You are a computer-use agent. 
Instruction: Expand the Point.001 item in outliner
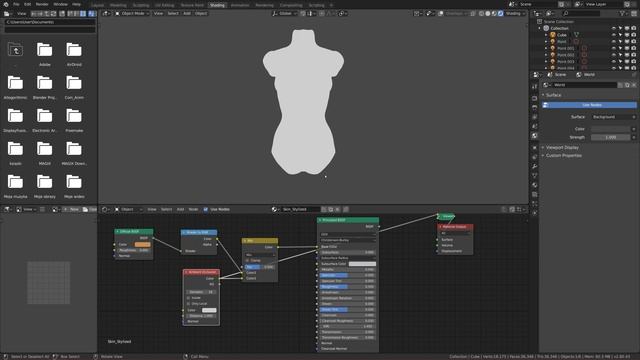(546, 48)
